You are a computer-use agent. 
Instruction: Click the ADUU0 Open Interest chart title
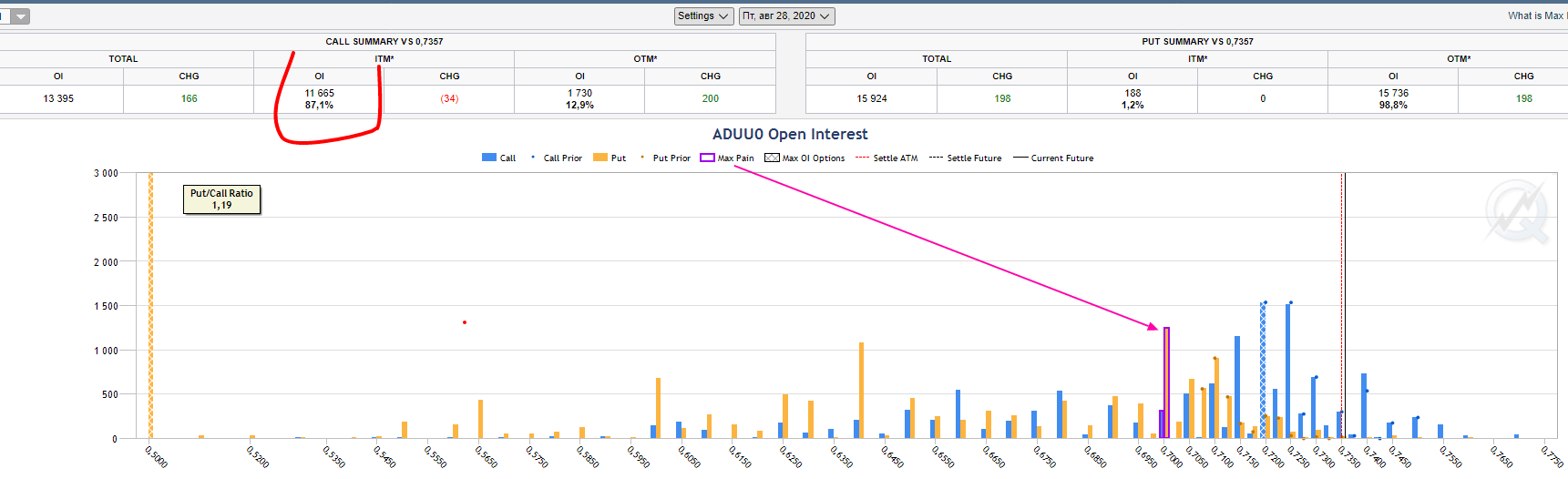[790, 134]
